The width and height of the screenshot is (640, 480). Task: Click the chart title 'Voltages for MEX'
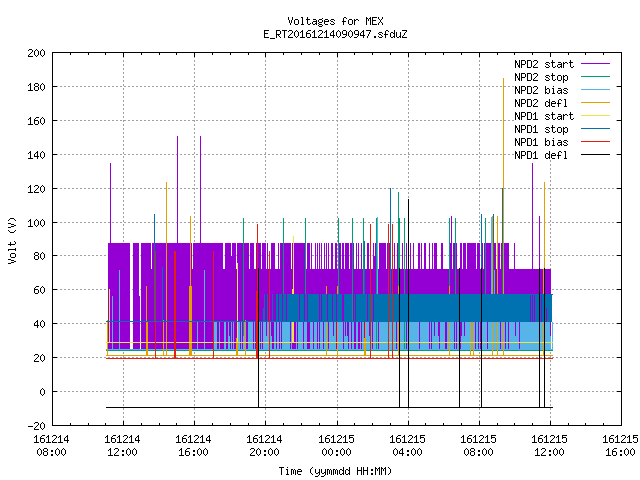[335, 21]
